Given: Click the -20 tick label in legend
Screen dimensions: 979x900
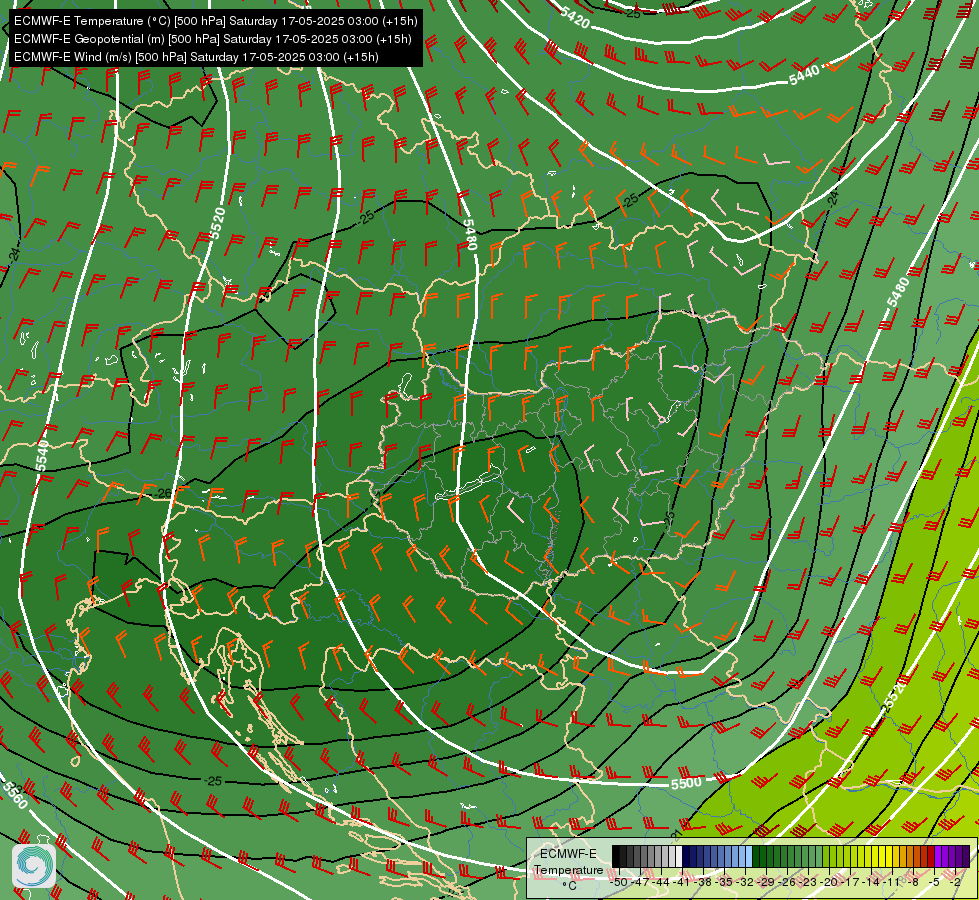Looking at the screenshot, I should (829, 882).
